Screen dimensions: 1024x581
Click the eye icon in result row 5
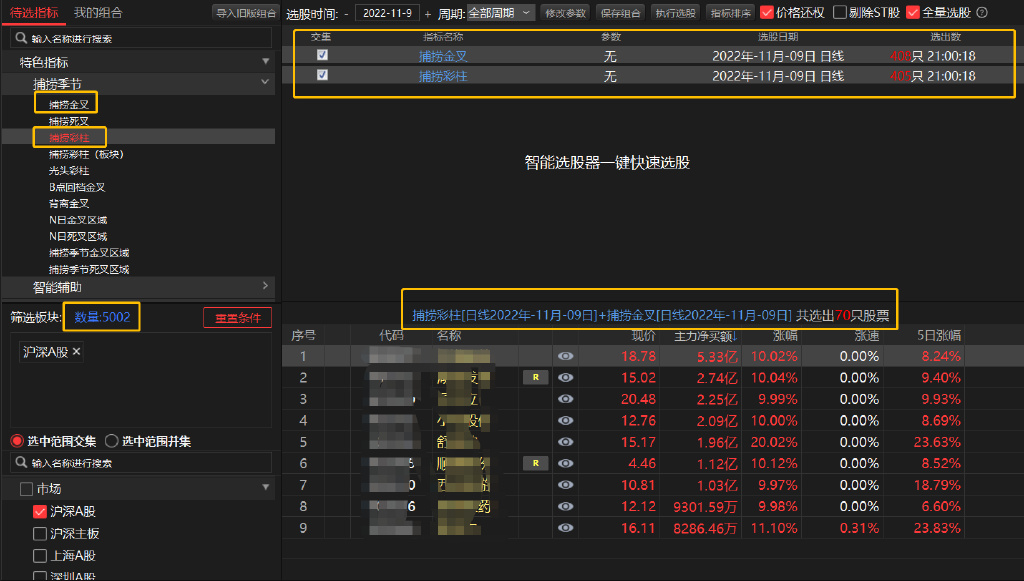click(x=566, y=442)
